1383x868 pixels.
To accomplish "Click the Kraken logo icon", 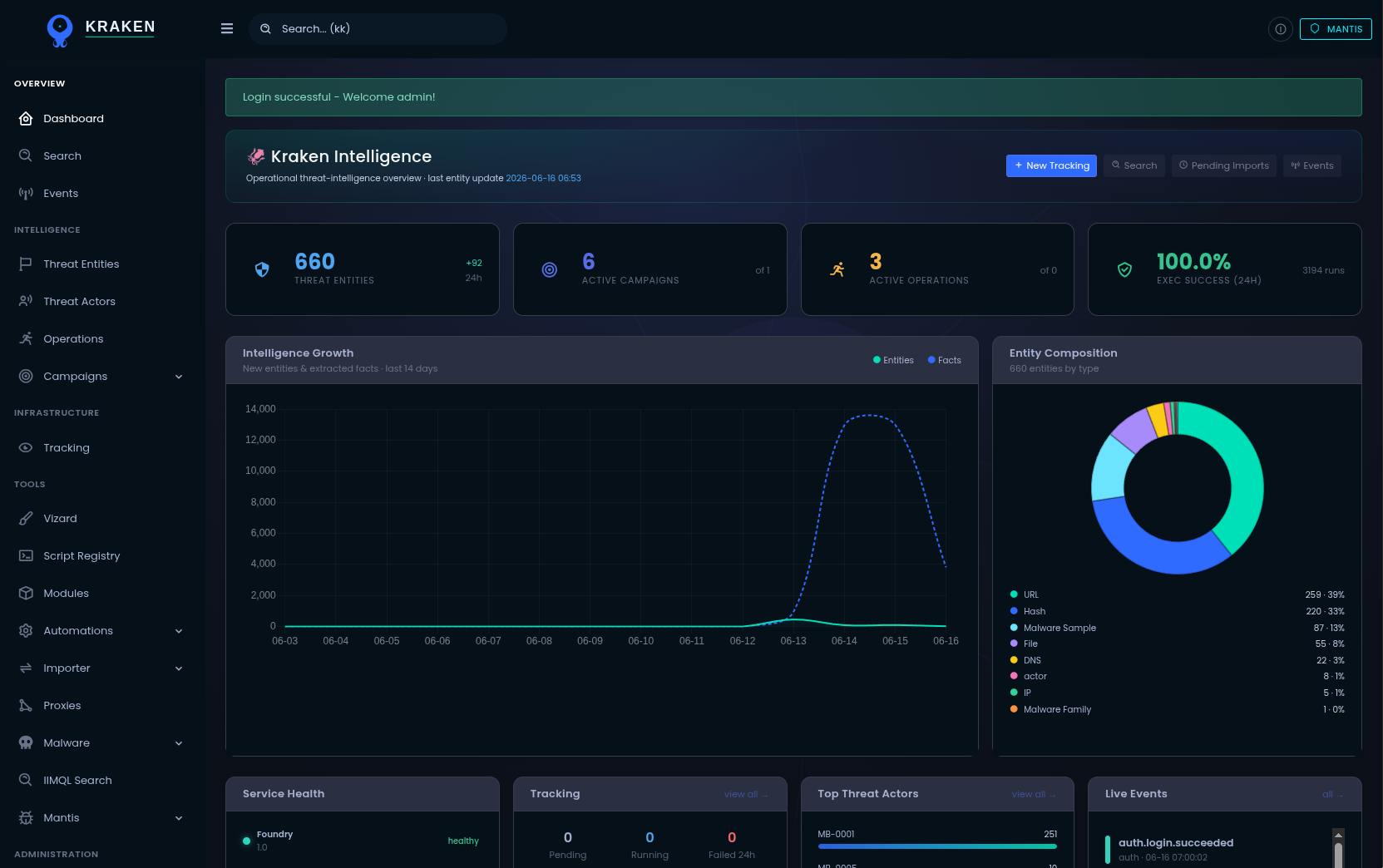I will tap(60, 31).
